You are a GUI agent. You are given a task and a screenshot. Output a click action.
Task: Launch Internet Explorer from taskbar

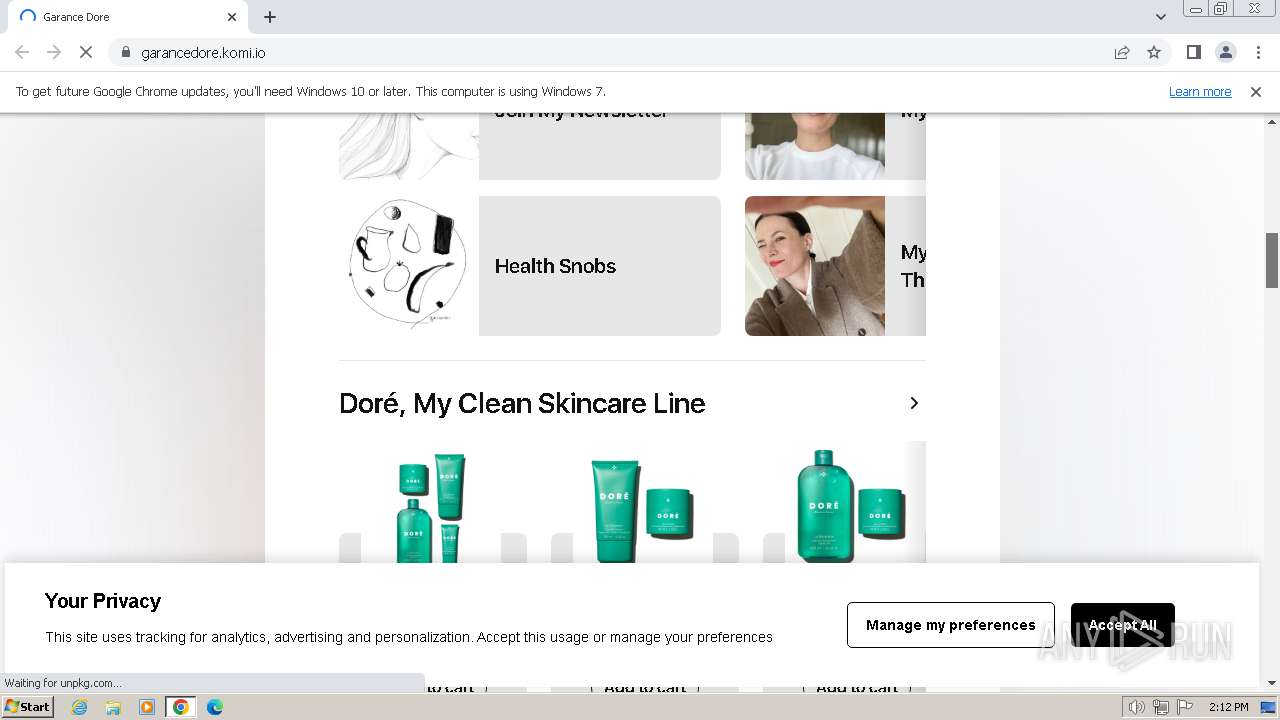[x=79, y=707]
